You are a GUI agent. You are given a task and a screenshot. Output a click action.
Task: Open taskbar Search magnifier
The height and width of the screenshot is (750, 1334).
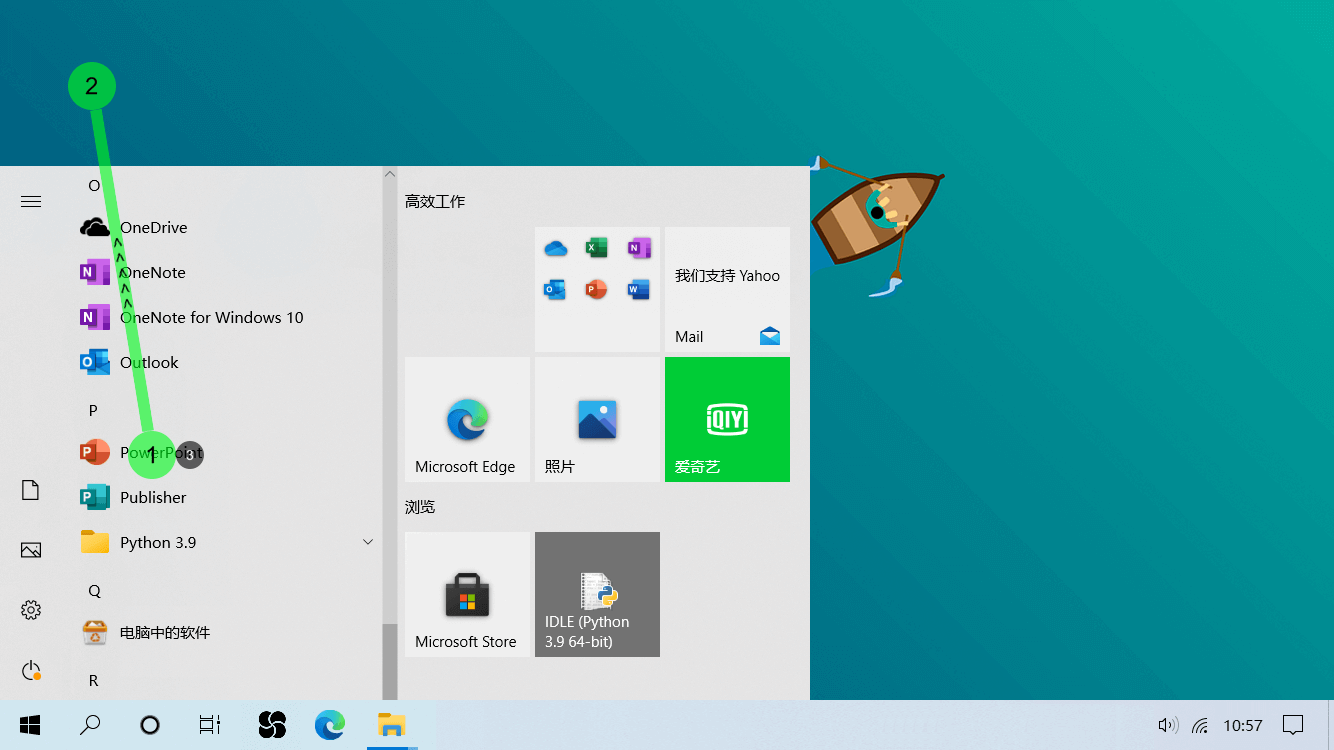click(90, 725)
